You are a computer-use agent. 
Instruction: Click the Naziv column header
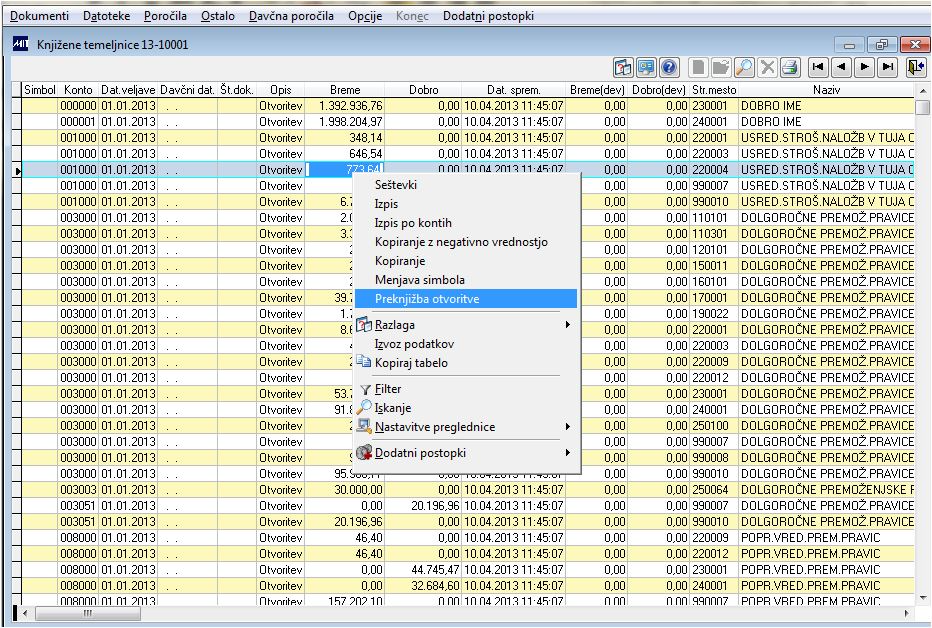pos(825,90)
